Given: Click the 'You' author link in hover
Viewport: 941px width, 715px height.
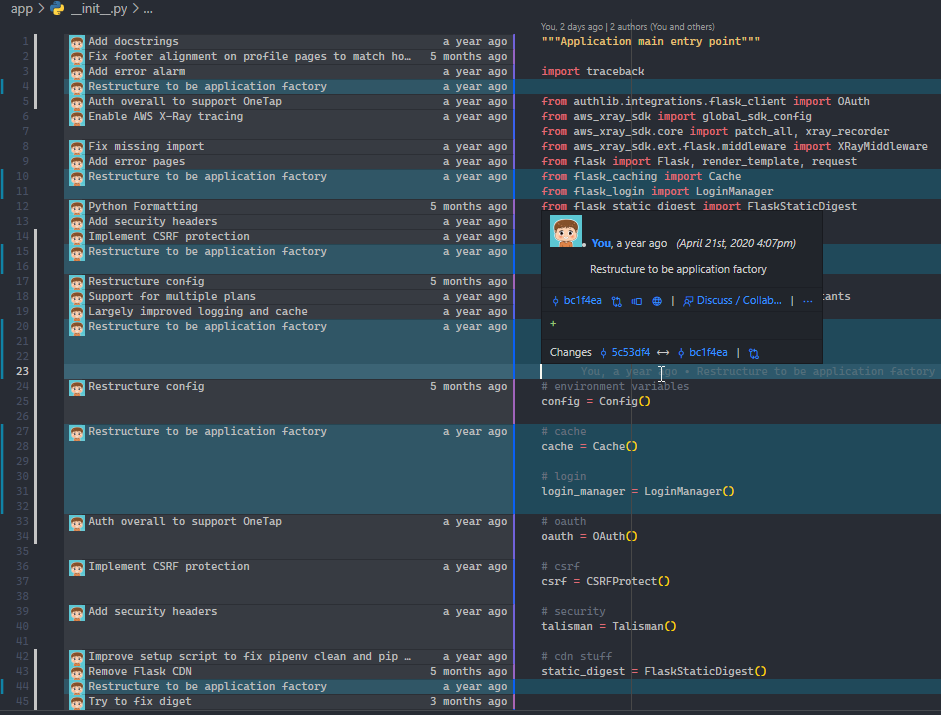Looking at the screenshot, I should [601, 243].
